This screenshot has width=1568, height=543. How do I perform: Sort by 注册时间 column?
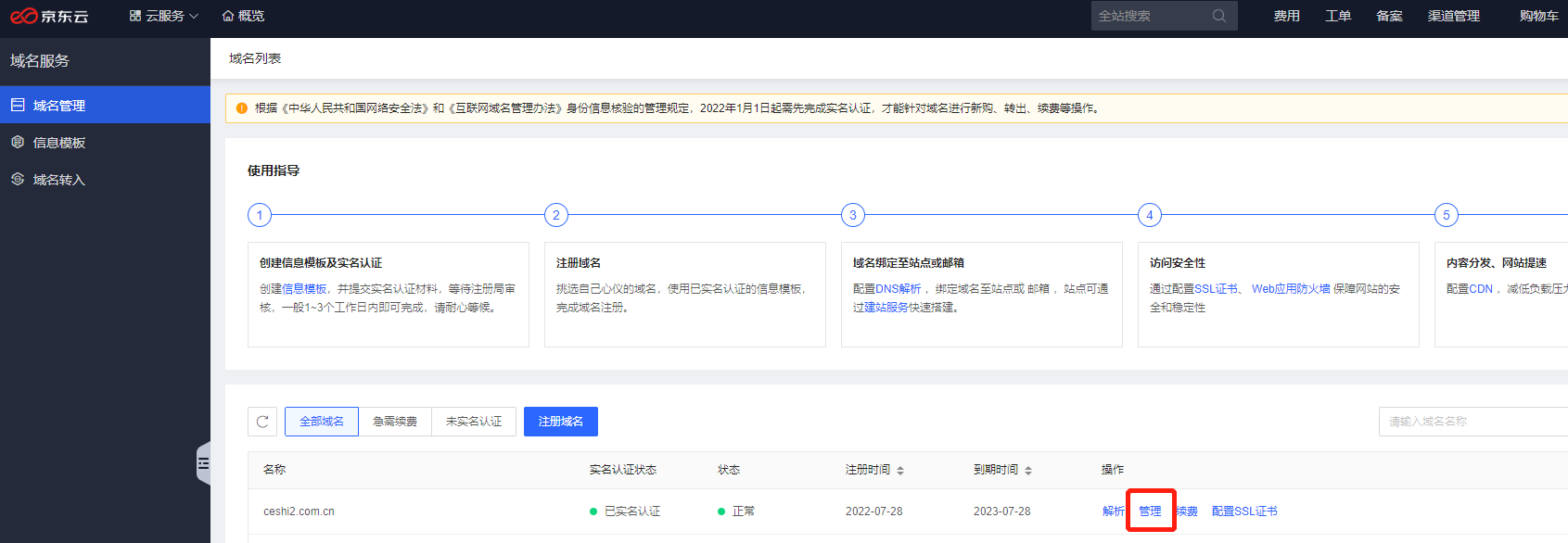point(899,471)
